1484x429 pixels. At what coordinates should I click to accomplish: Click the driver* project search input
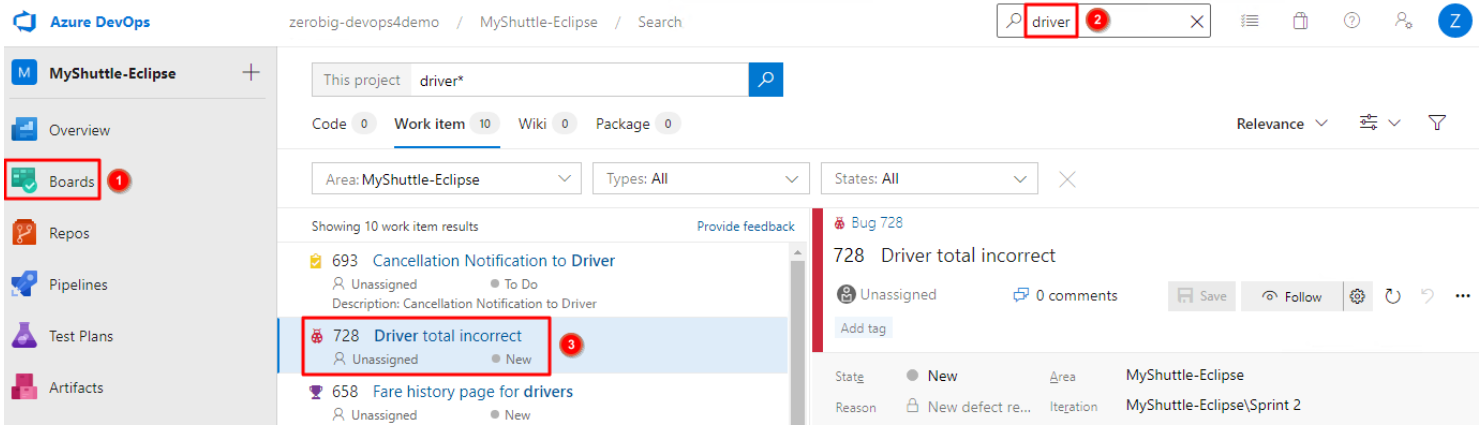click(580, 80)
